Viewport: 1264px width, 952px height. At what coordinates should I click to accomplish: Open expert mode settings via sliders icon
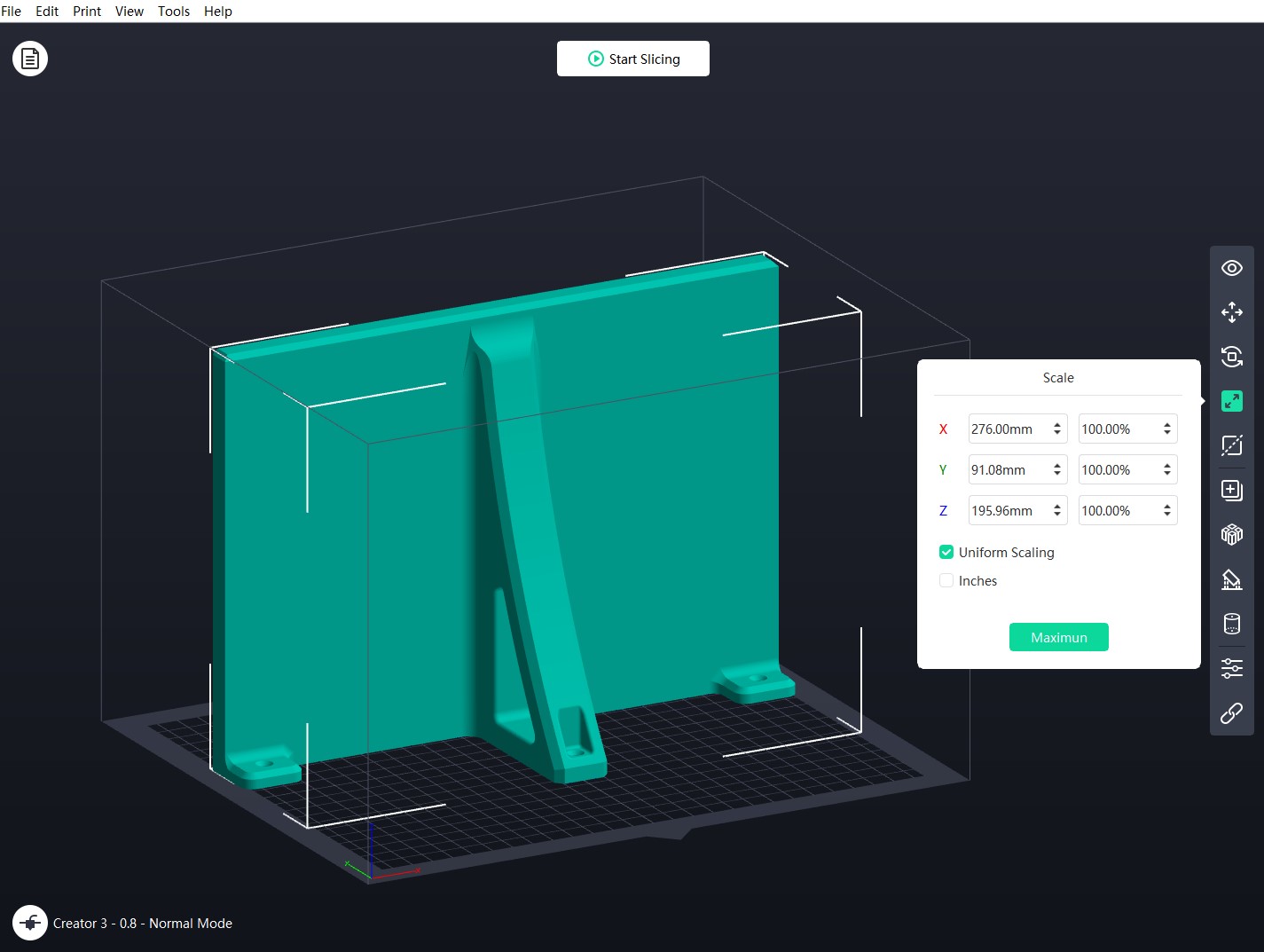tap(1231, 667)
